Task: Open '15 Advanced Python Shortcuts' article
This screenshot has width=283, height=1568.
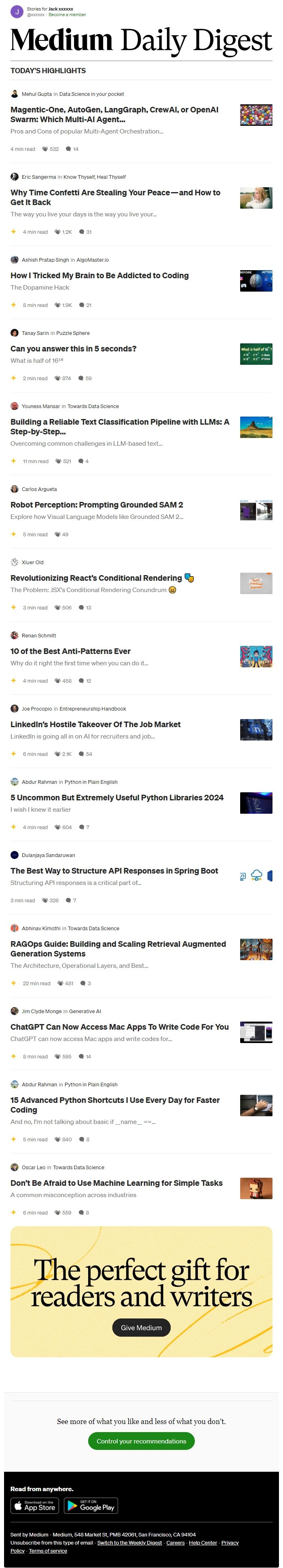Action: [115, 1105]
